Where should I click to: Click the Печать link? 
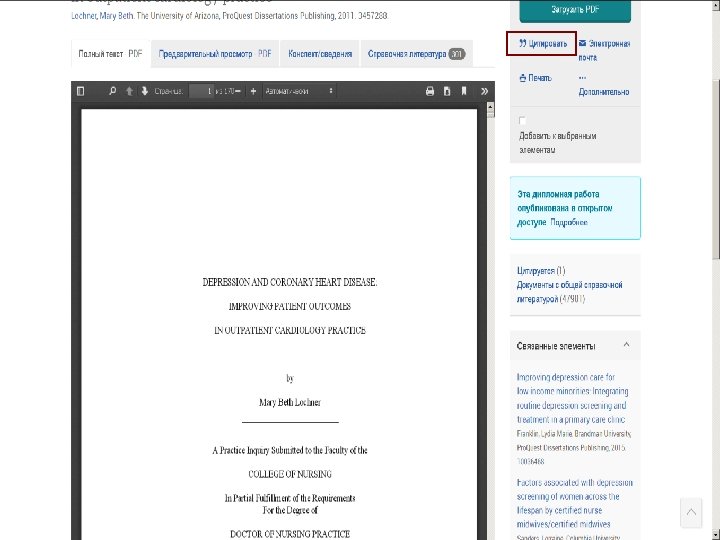[x=535, y=78]
